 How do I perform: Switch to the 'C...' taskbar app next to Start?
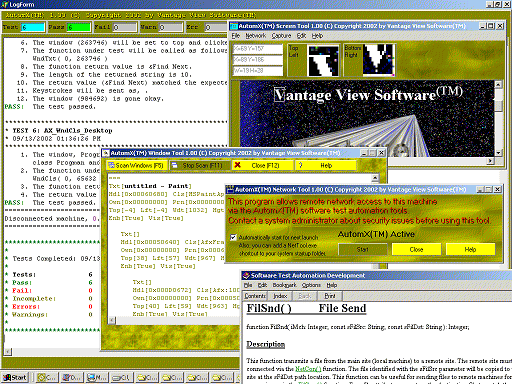[x=46, y=377]
